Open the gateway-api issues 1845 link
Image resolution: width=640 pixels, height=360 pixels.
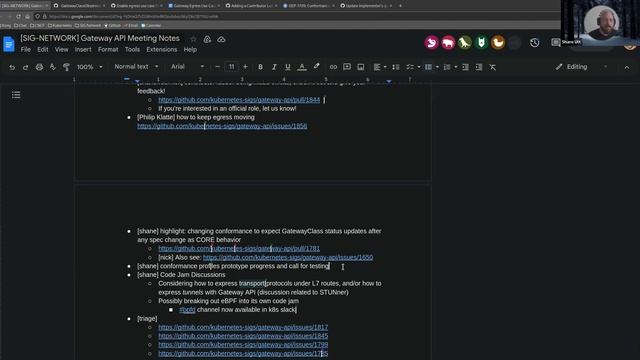tap(243, 336)
